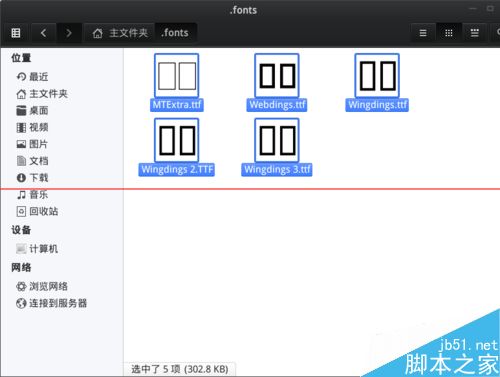Screen dimensions: 500x377
Task: Toggle the sidebar panel icon
Action: (16, 33)
